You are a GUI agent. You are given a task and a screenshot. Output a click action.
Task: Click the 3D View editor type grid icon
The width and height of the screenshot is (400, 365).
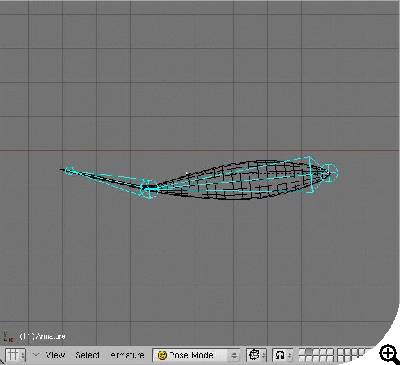[x=12, y=355]
